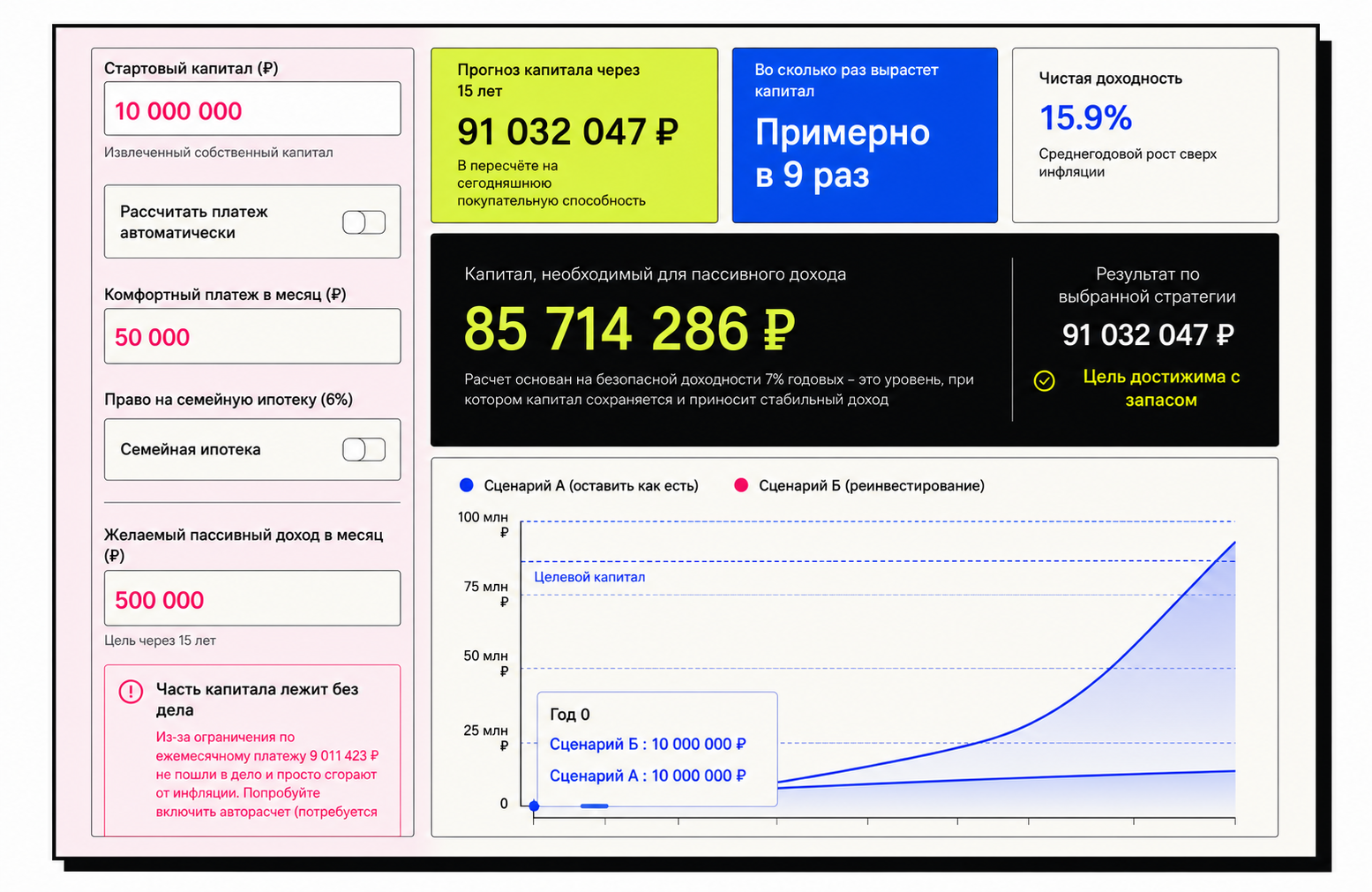Image resolution: width=1372 pixels, height=892 pixels.
Task: Click the warning exclamation icon
Action: coord(131,691)
